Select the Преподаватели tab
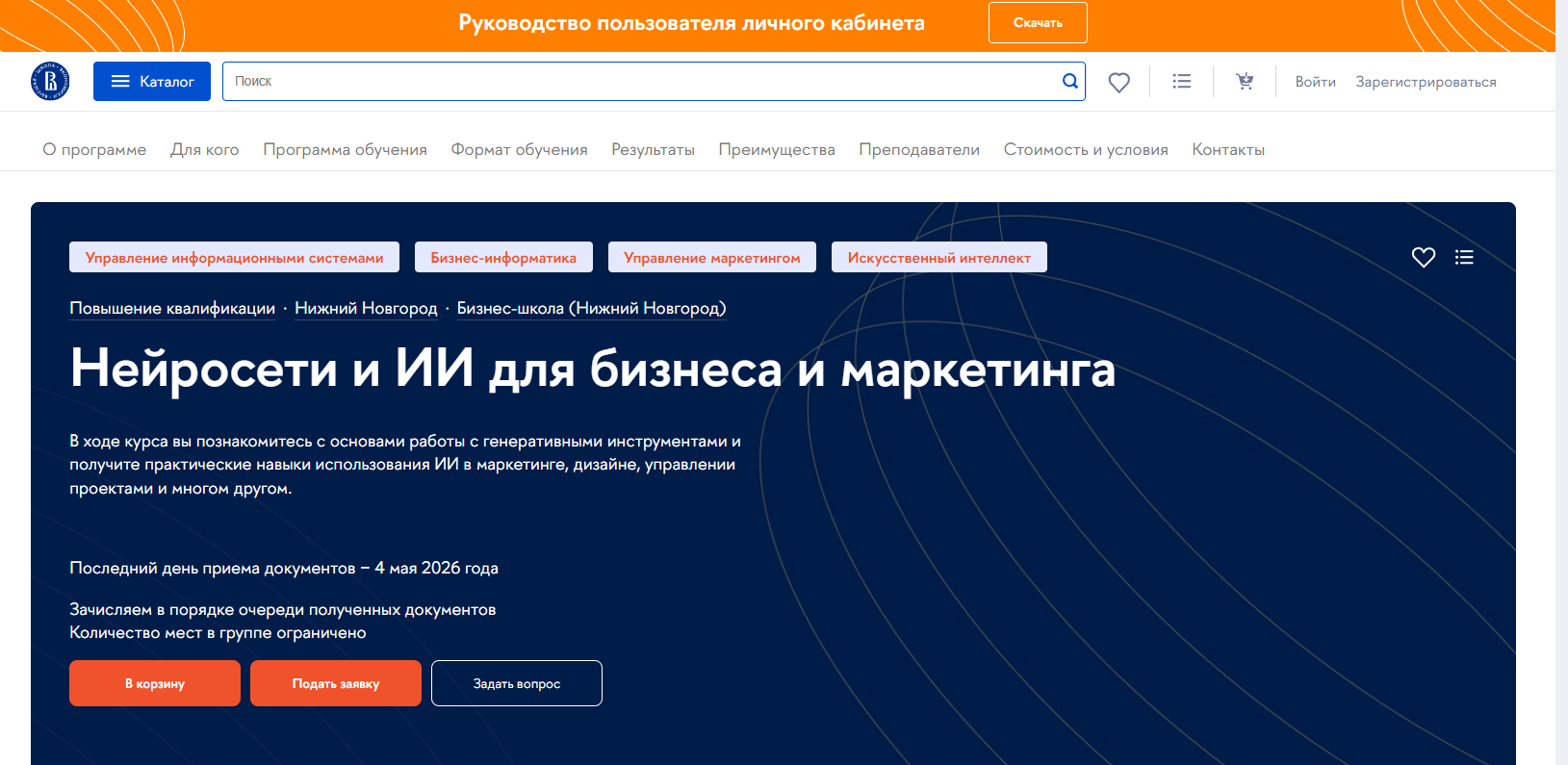Viewport: 1568px width, 765px height. pyautogui.click(x=918, y=150)
